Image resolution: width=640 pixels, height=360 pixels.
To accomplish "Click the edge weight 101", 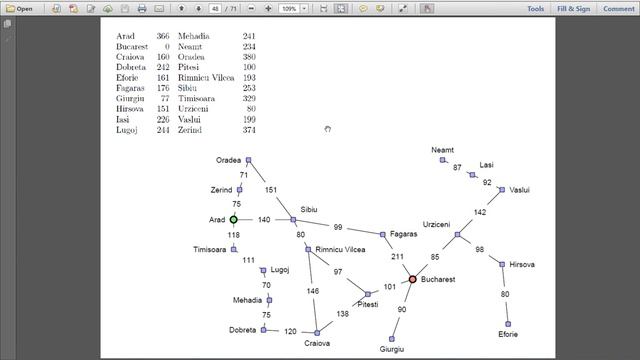I will tap(390, 287).
